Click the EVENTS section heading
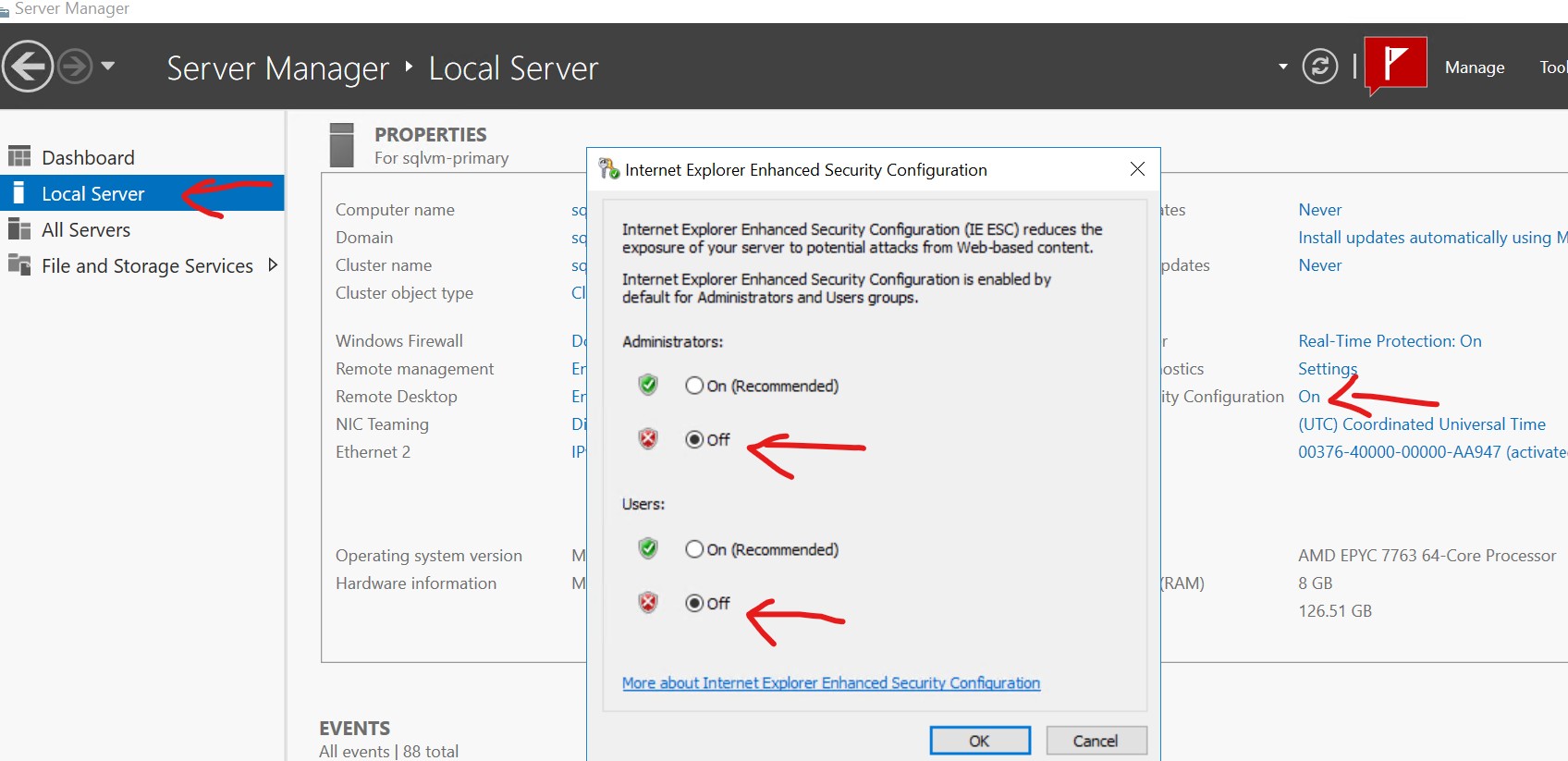This screenshot has width=1568, height=761. 355,728
